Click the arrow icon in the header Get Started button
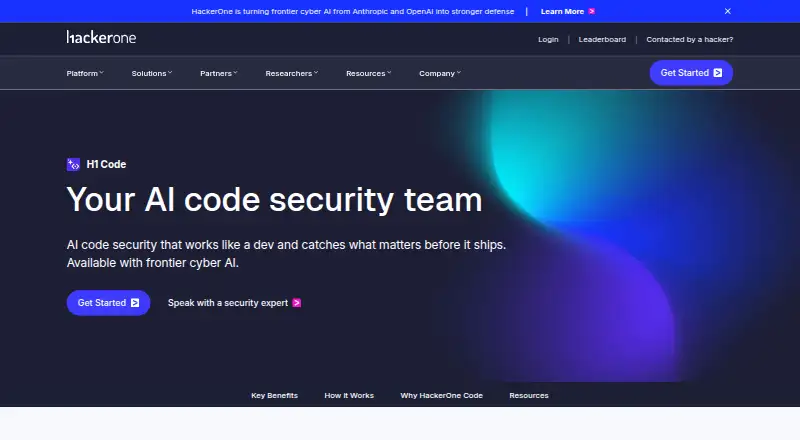 click(x=718, y=73)
